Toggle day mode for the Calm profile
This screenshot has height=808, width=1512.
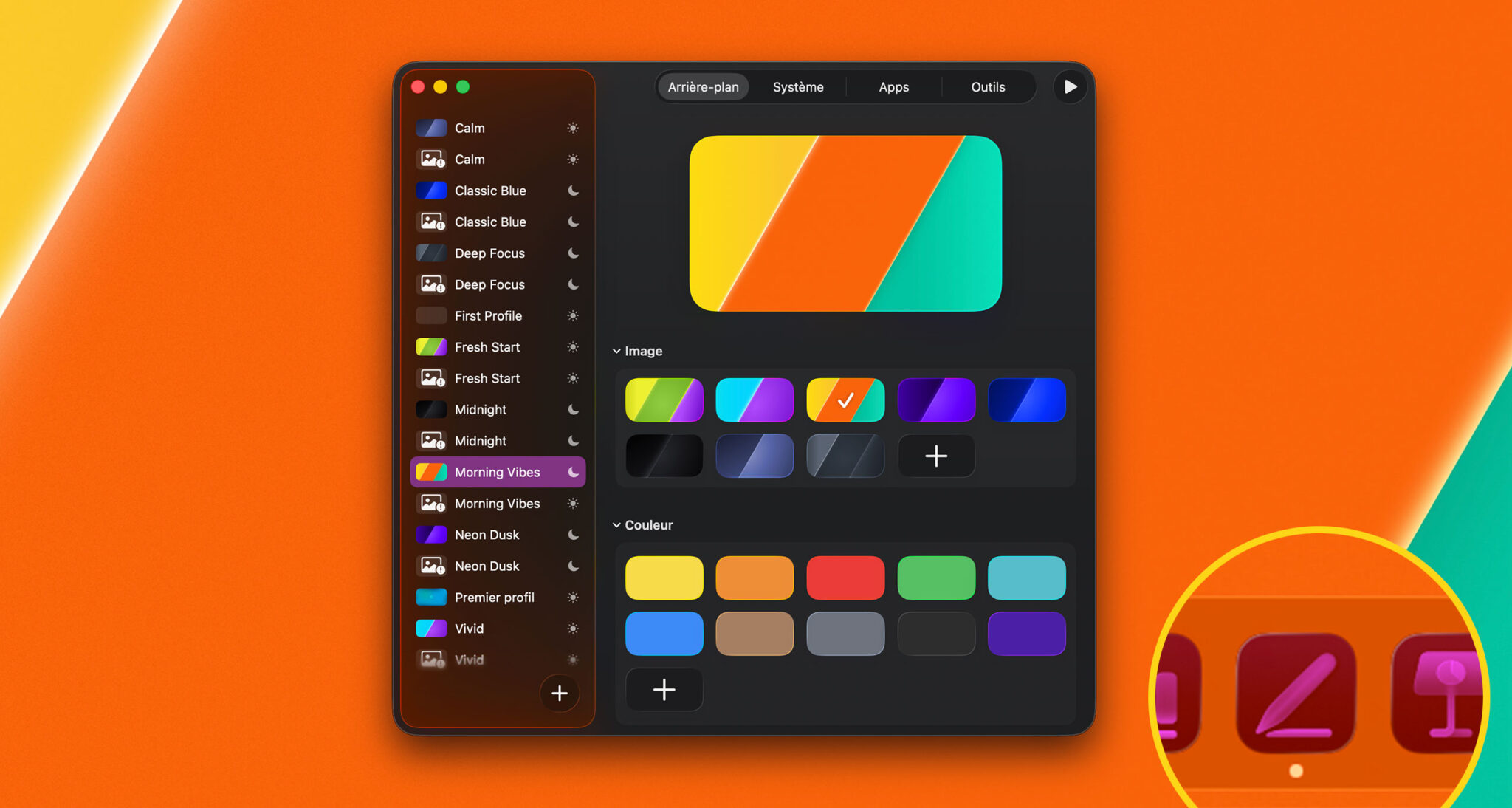[x=573, y=128]
